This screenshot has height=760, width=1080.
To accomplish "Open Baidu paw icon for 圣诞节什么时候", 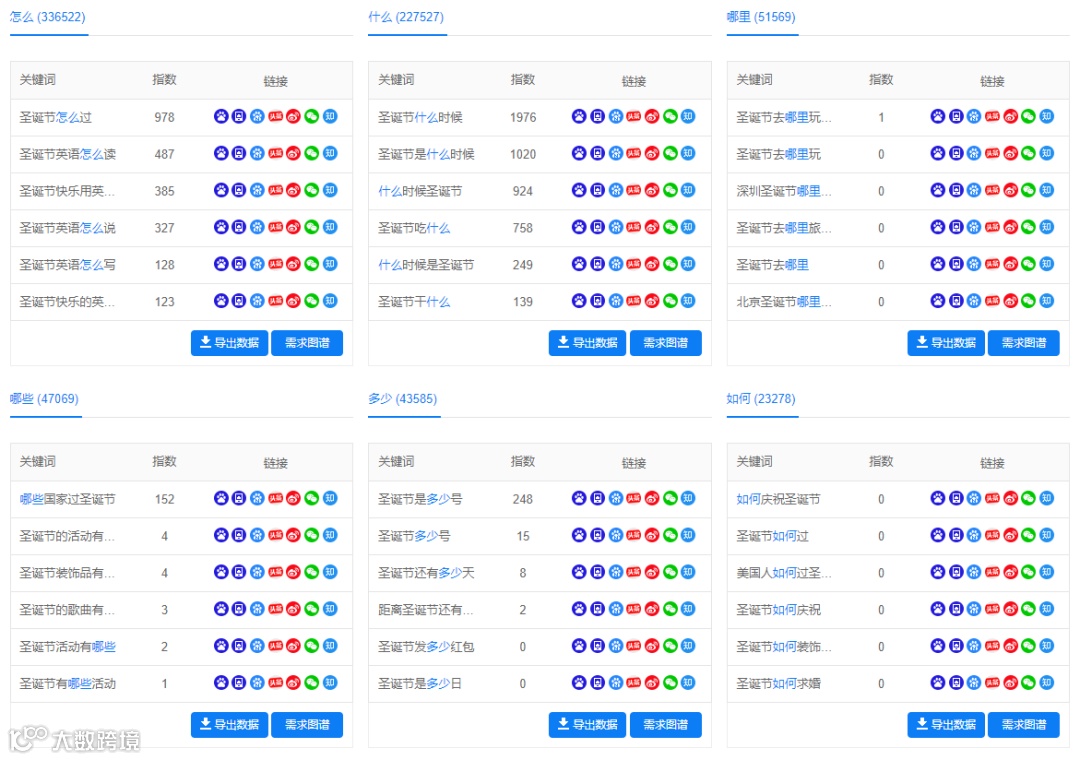I will coord(579,116).
